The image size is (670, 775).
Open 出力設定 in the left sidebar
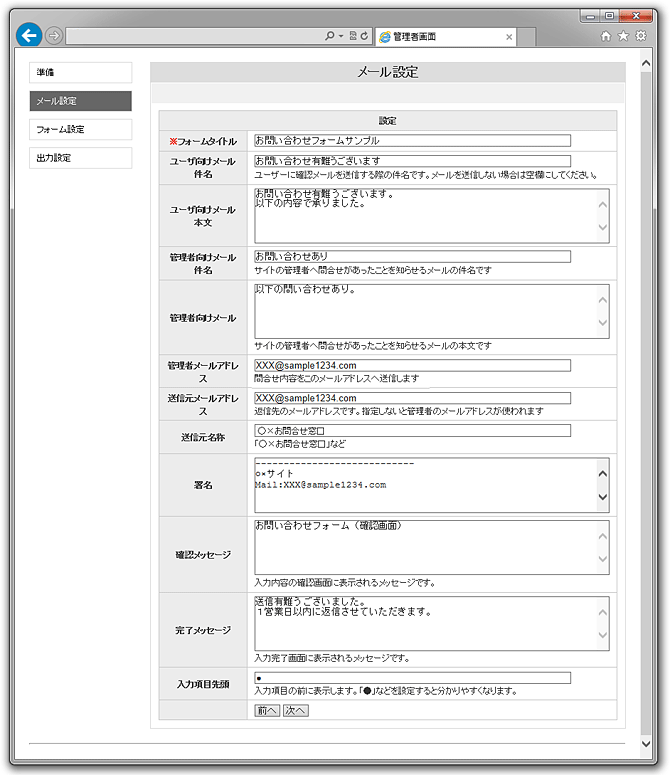81,158
